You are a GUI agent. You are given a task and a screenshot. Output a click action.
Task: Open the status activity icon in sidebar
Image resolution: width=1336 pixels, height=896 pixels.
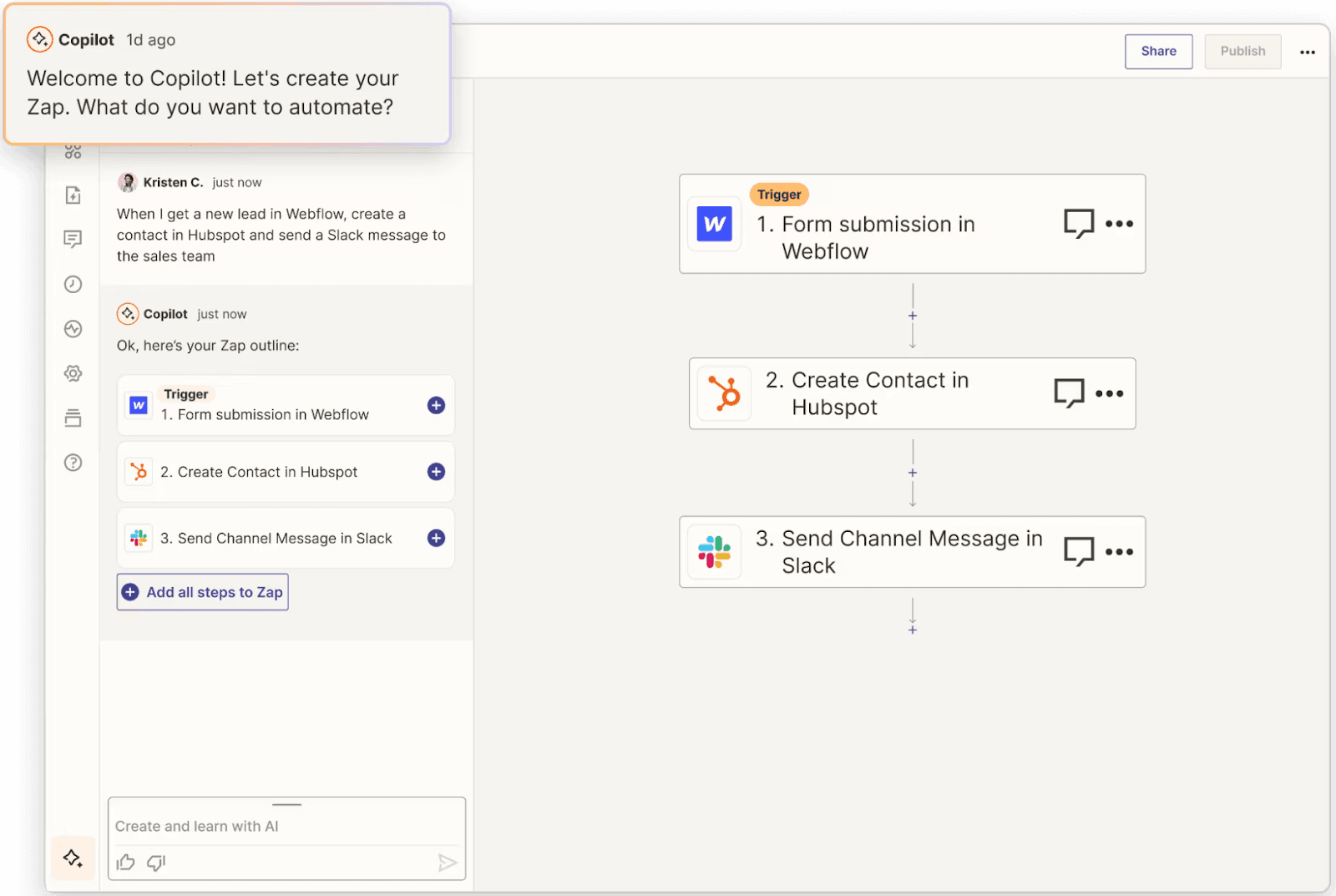pyautogui.click(x=73, y=329)
